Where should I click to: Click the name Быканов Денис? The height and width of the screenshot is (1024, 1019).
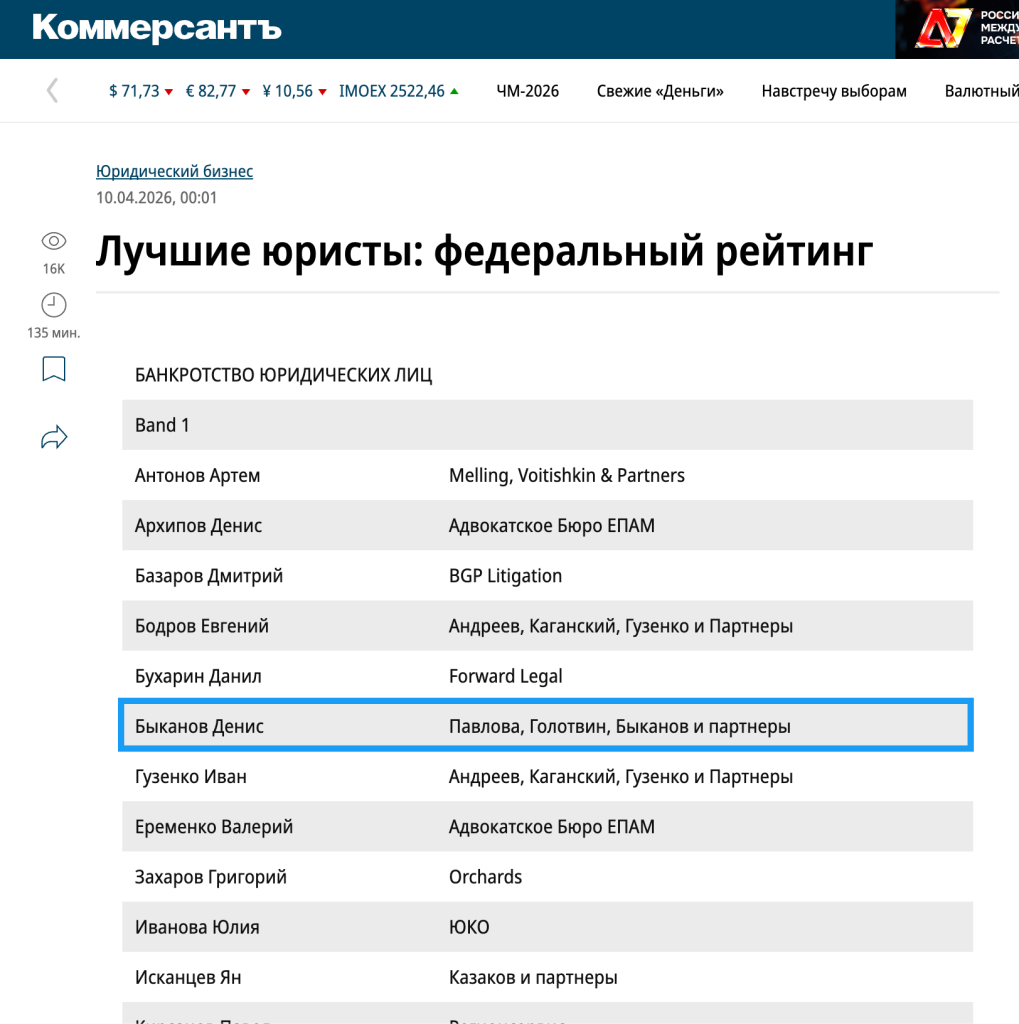click(x=199, y=726)
